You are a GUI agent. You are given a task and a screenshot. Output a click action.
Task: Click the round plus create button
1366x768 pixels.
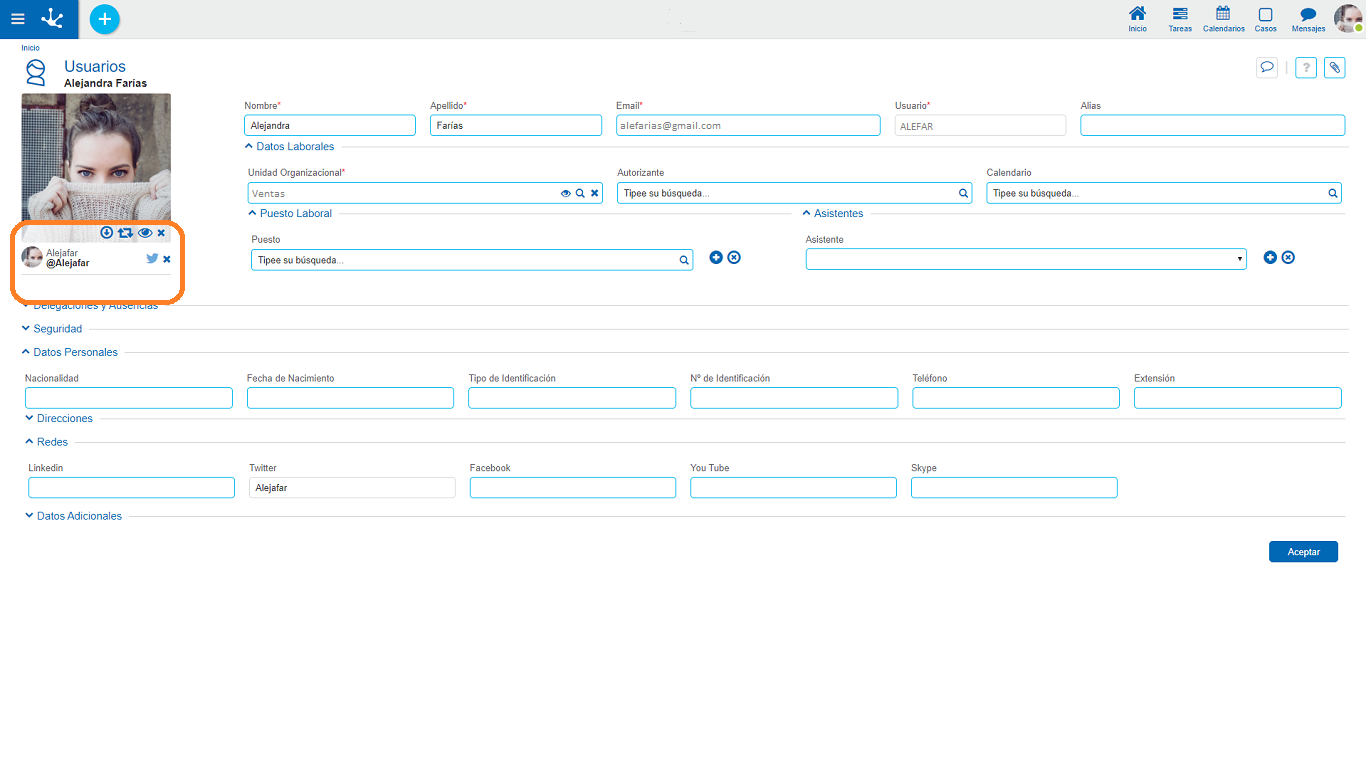click(104, 19)
